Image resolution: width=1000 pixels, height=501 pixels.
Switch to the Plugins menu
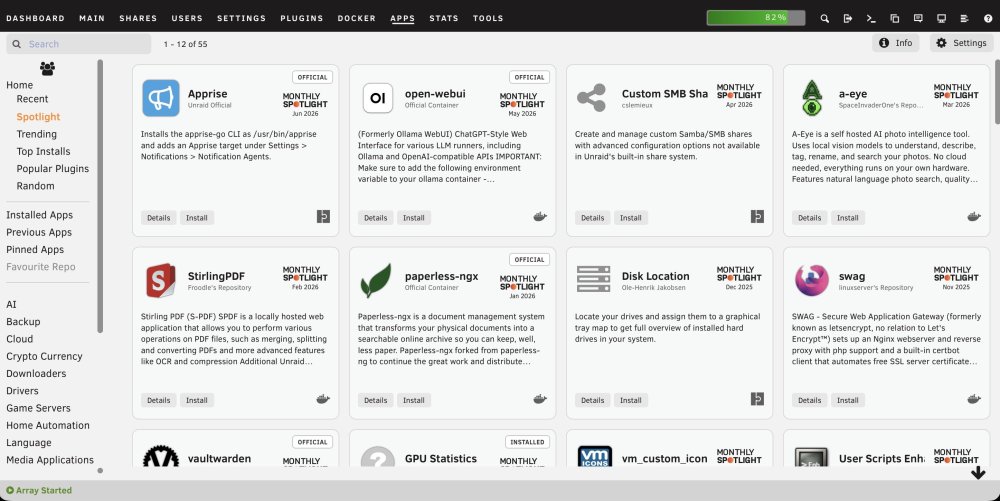(302, 18)
